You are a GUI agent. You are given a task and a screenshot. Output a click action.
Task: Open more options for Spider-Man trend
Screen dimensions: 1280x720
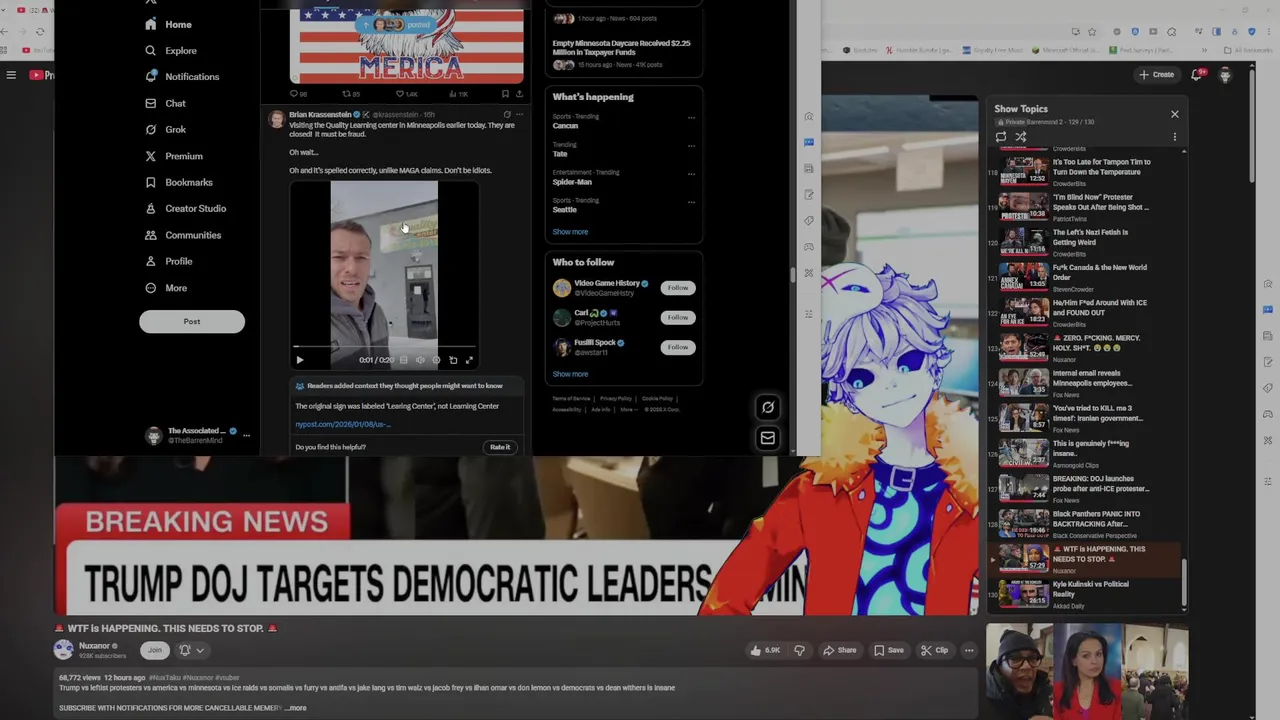[691, 174]
